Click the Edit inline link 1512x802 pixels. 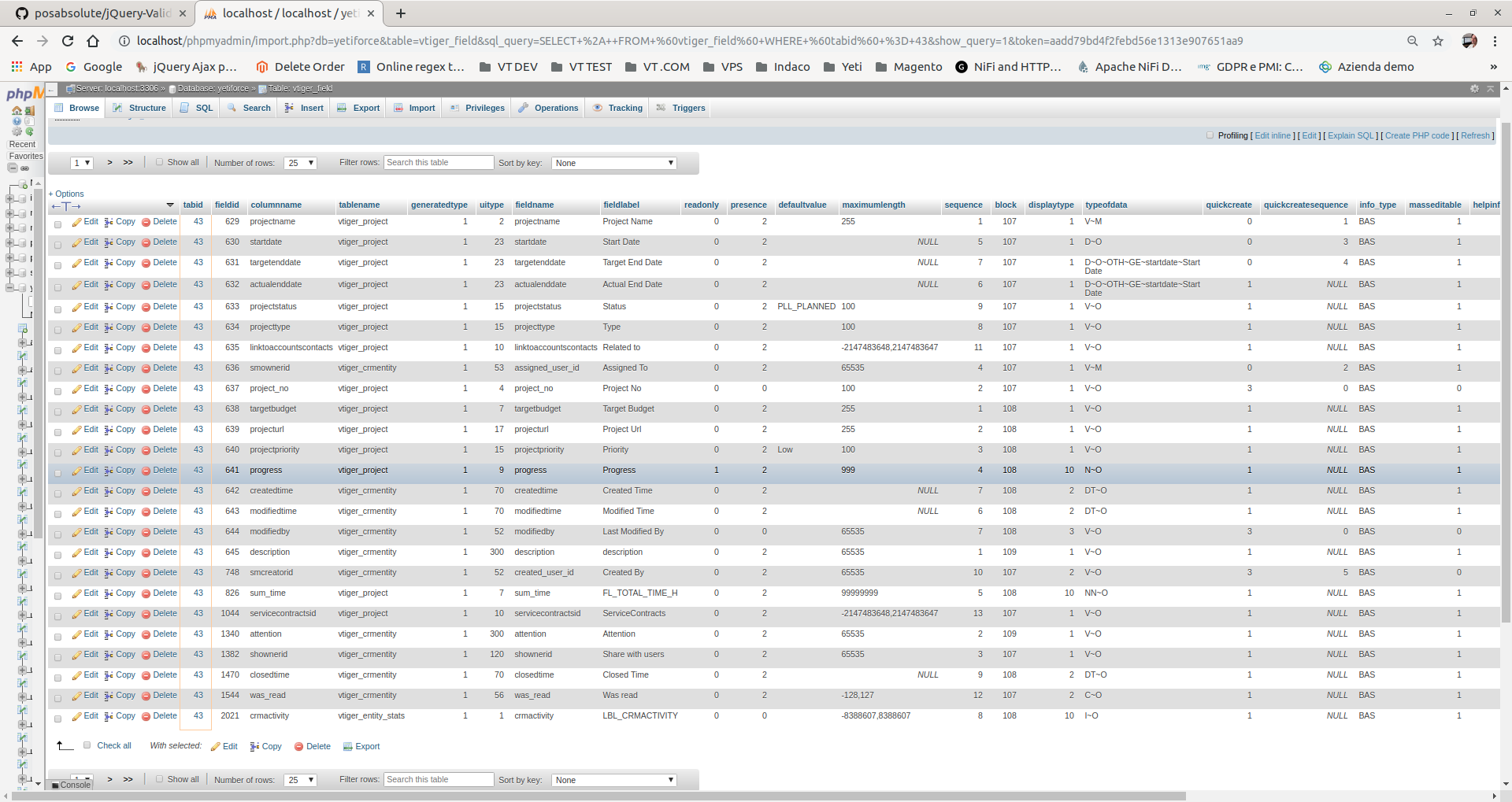pyautogui.click(x=1273, y=135)
